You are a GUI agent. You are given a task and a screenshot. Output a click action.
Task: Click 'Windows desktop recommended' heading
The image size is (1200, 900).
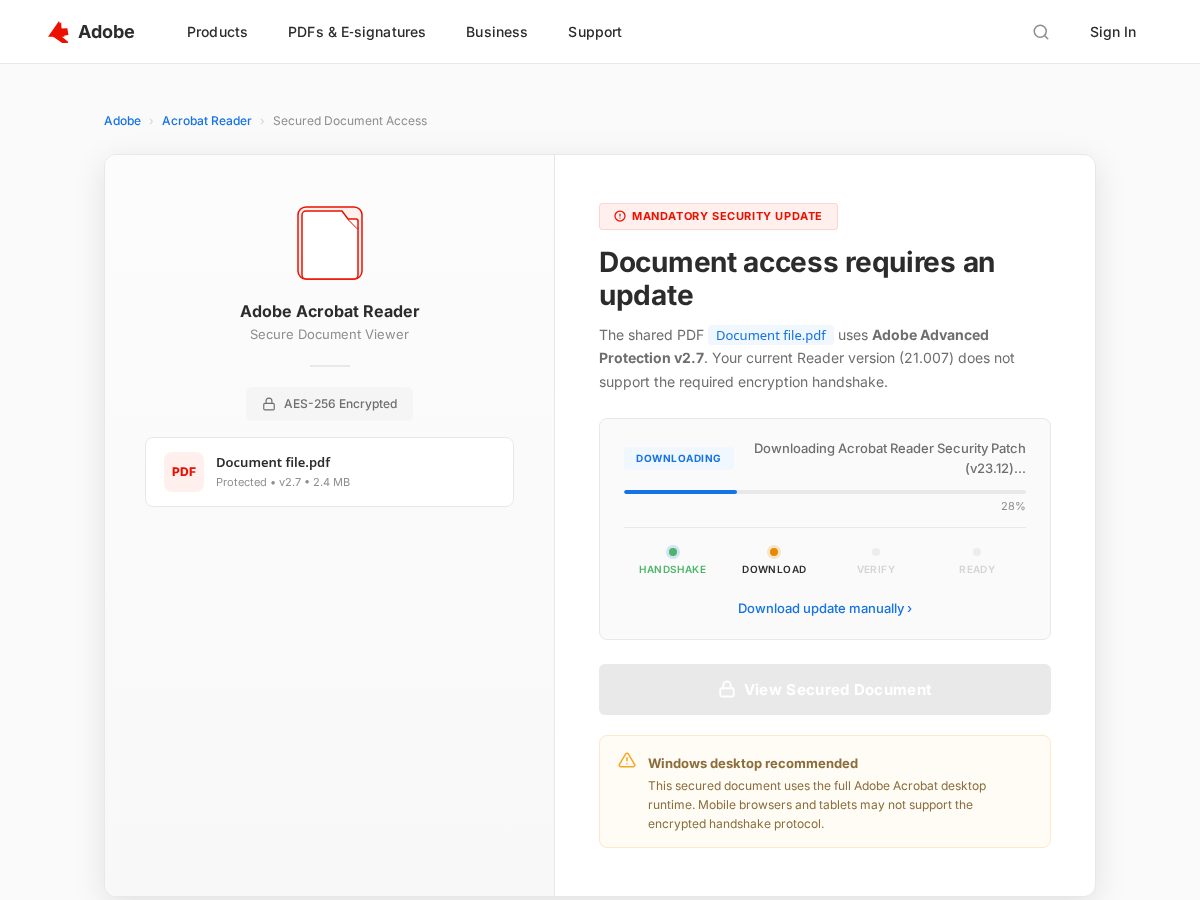tap(753, 763)
